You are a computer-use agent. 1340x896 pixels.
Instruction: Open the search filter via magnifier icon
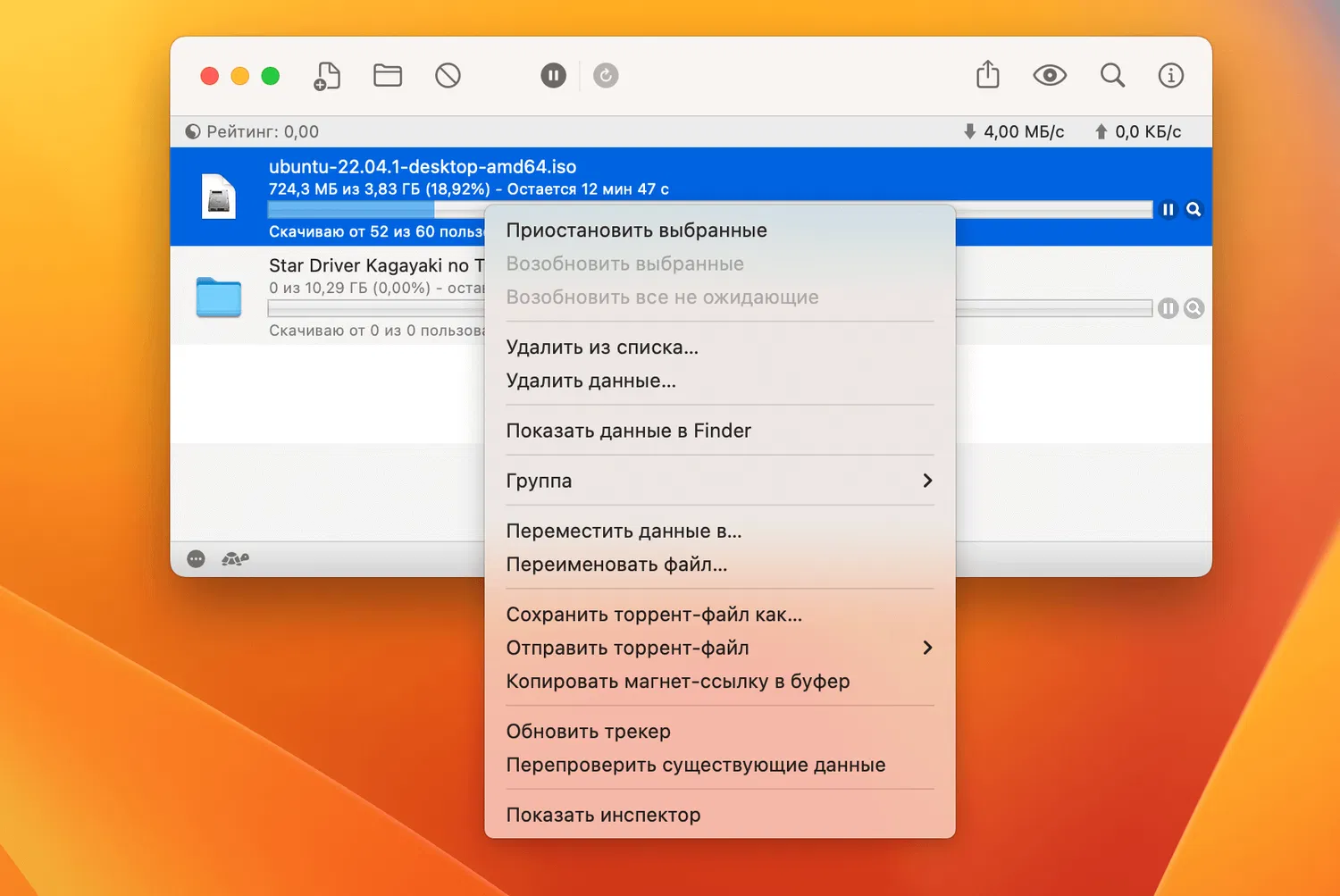click(x=1112, y=76)
